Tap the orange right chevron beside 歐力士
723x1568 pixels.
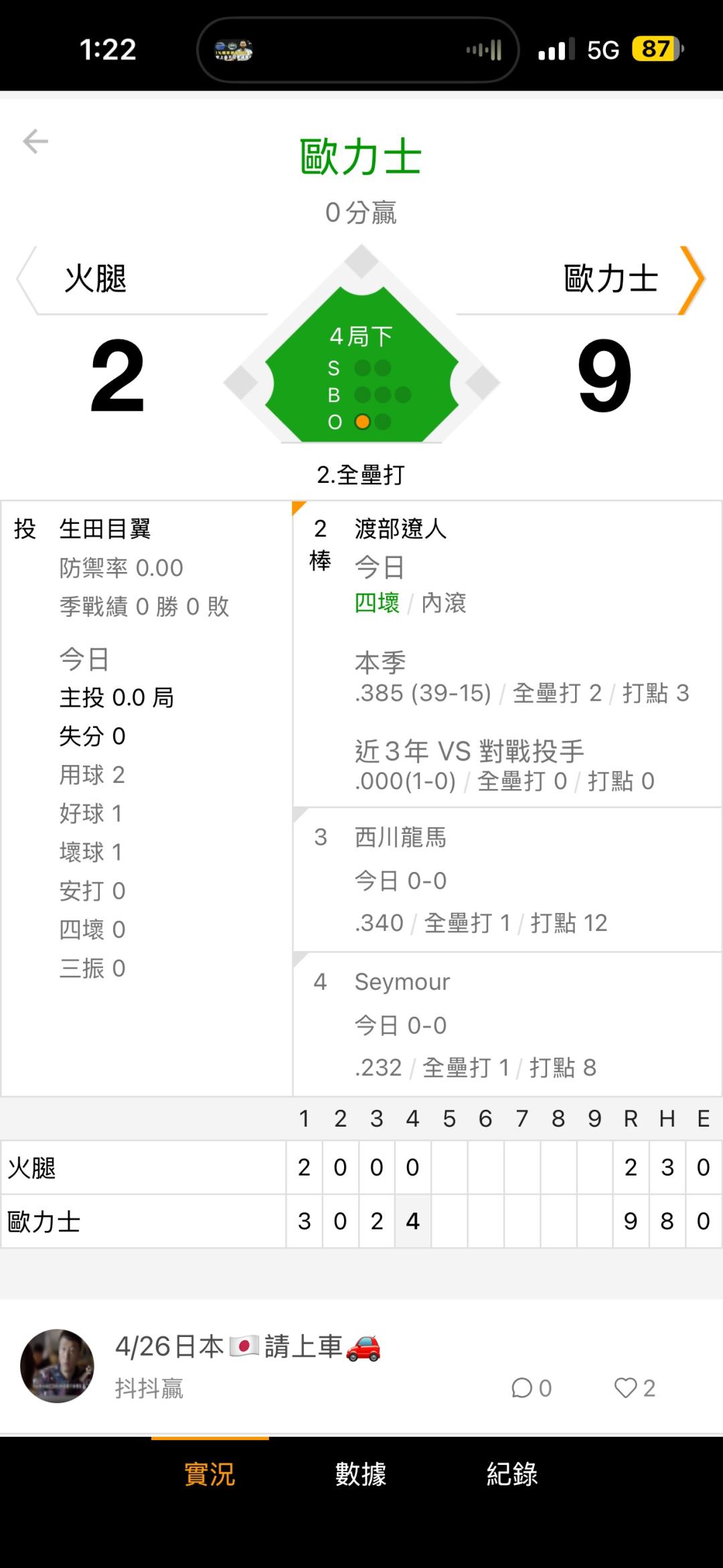tap(692, 279)
